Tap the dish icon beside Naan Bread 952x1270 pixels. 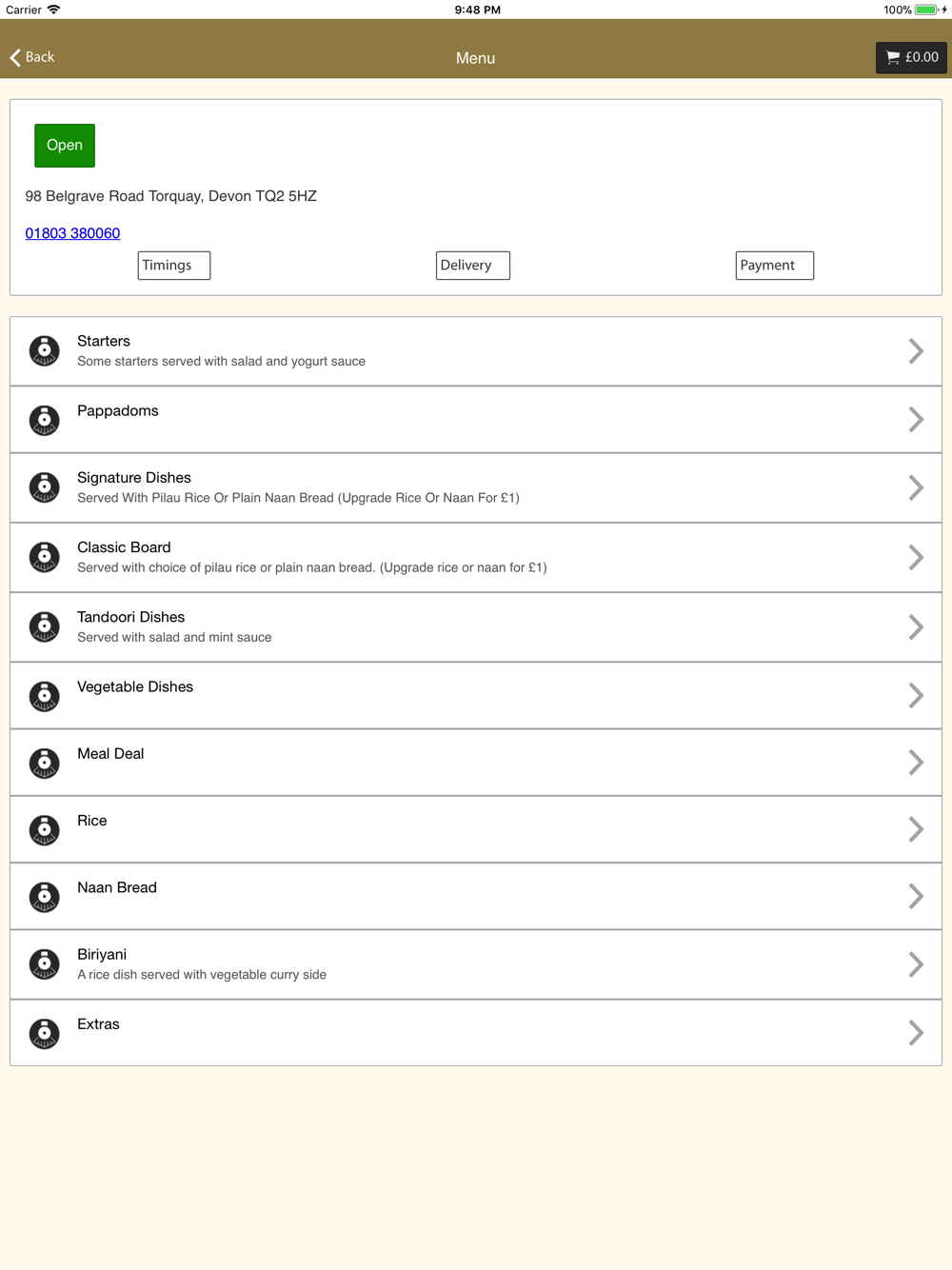pos(44,897)
